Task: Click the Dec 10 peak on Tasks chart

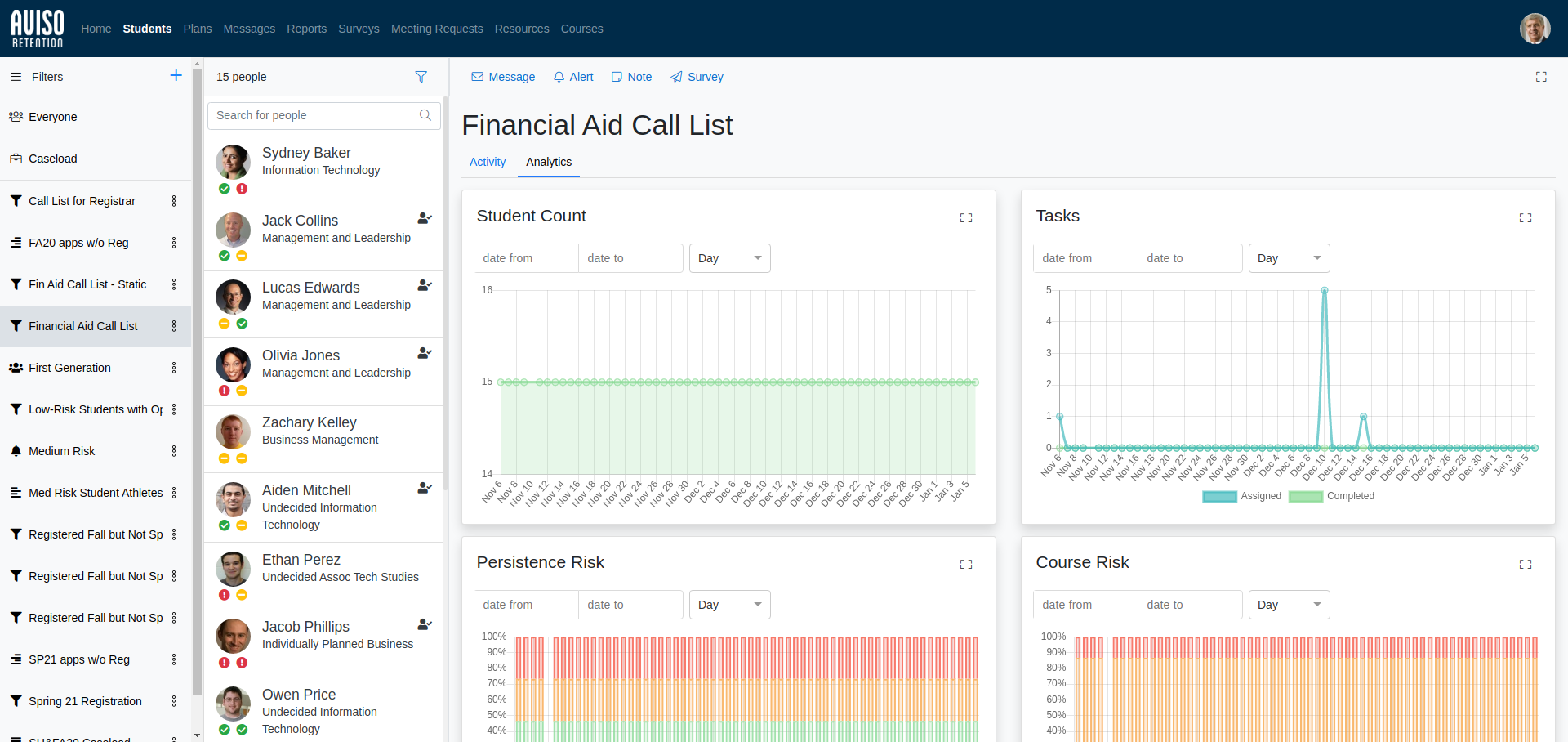Action: (1325, 290)
